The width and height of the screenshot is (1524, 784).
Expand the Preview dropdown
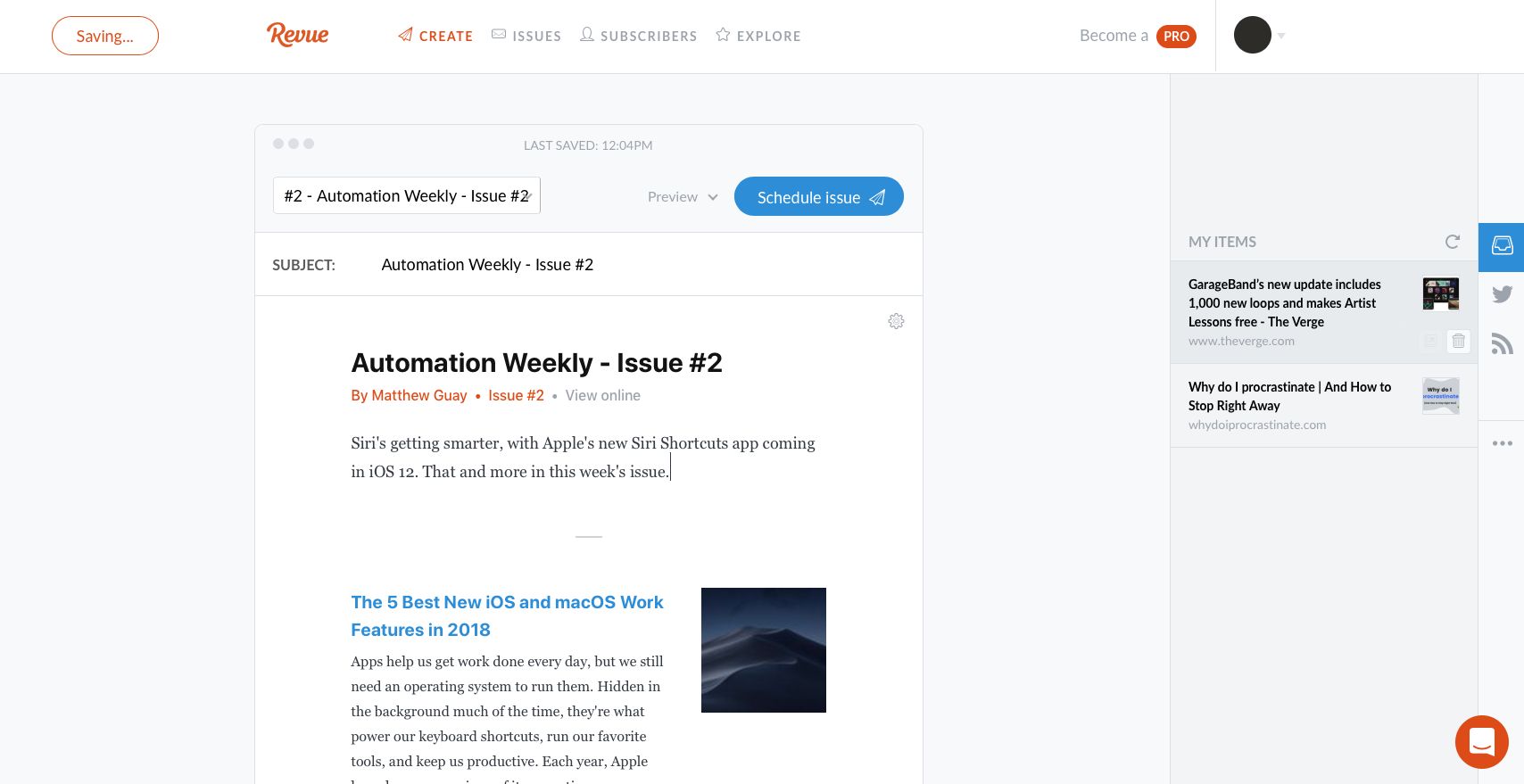[683, 197]
